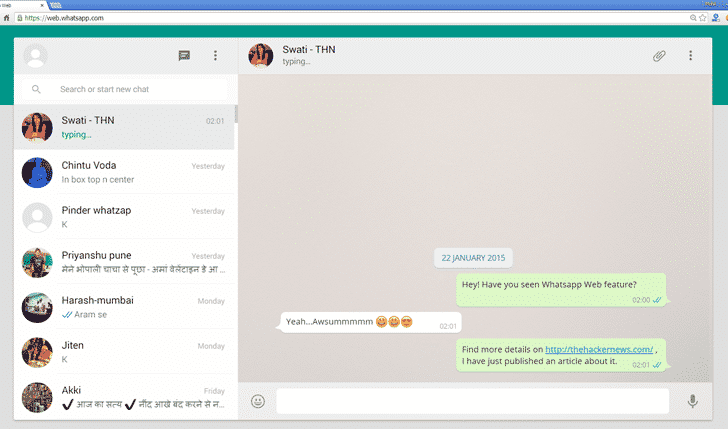This screenshot has height=429, width=728.
Task: Click your own profile avatar
Action: (x=37, y=56)
